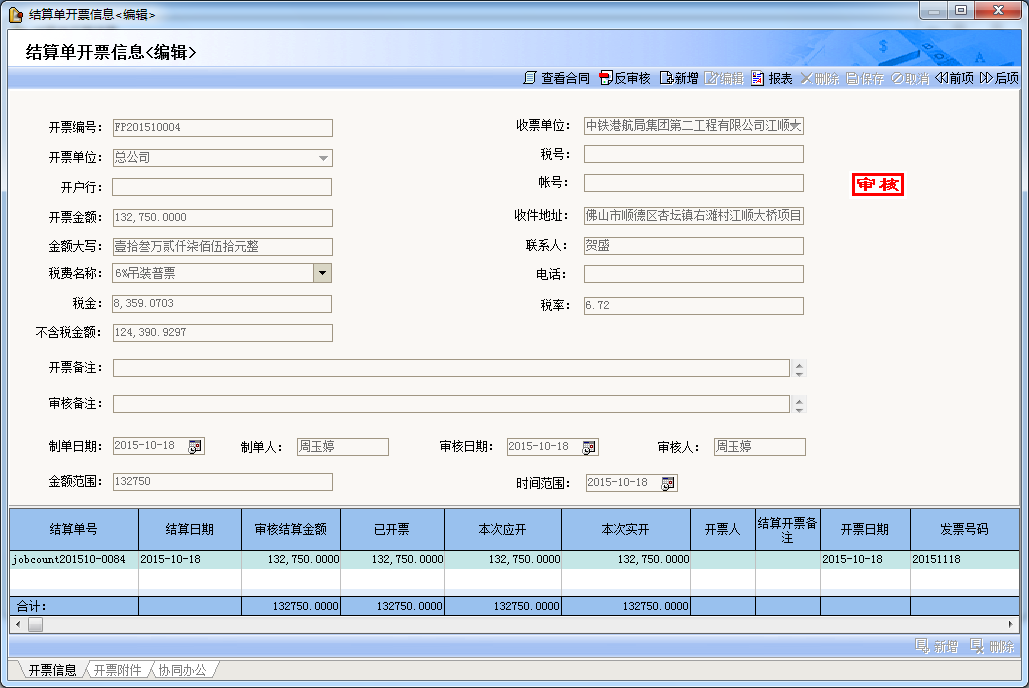Click 反审核 to un-approve the invoice
The image size is (1029, 688).
click(625, 78)
